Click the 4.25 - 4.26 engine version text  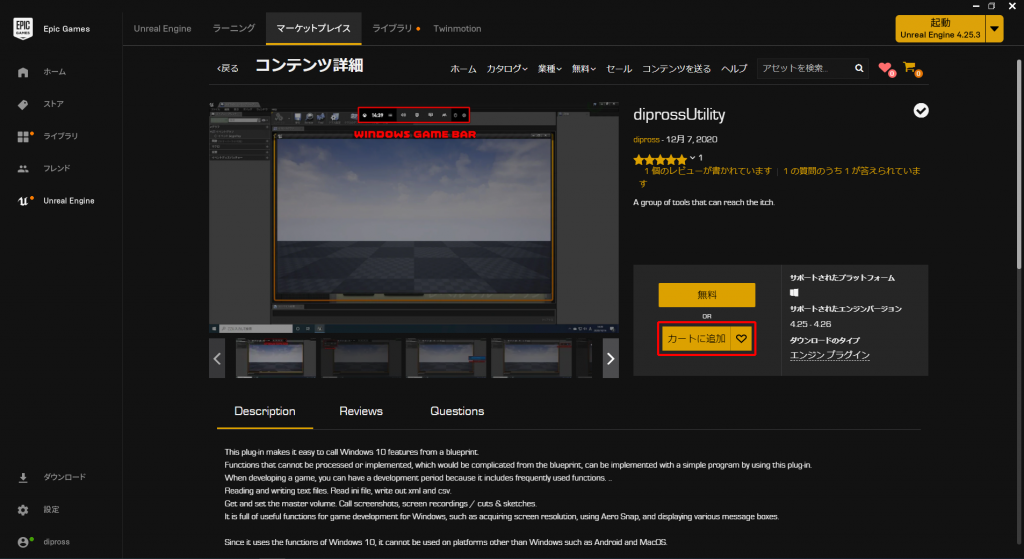click(810, 324)
